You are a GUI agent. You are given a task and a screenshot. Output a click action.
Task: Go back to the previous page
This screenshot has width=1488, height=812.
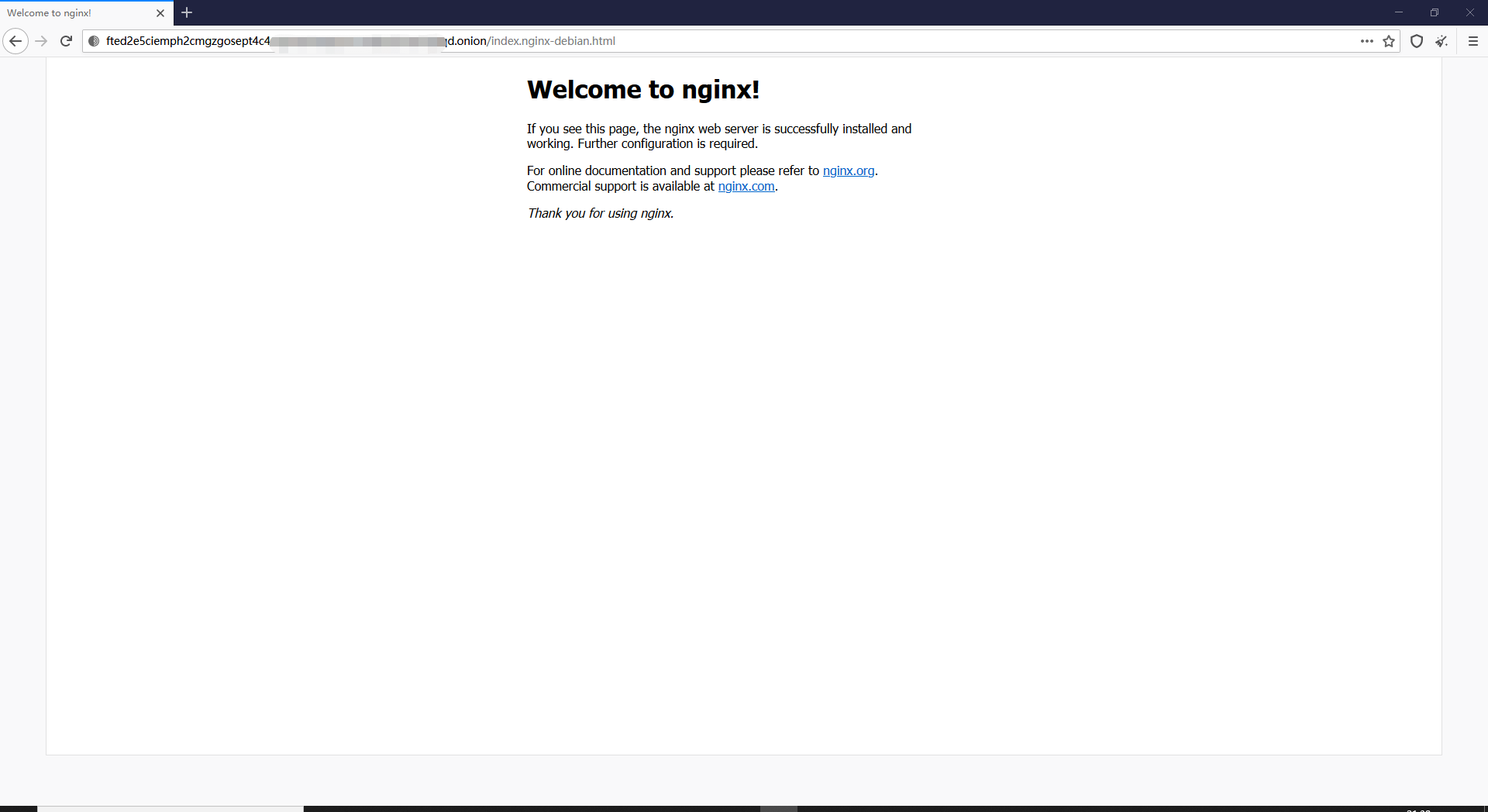(15, 41)
